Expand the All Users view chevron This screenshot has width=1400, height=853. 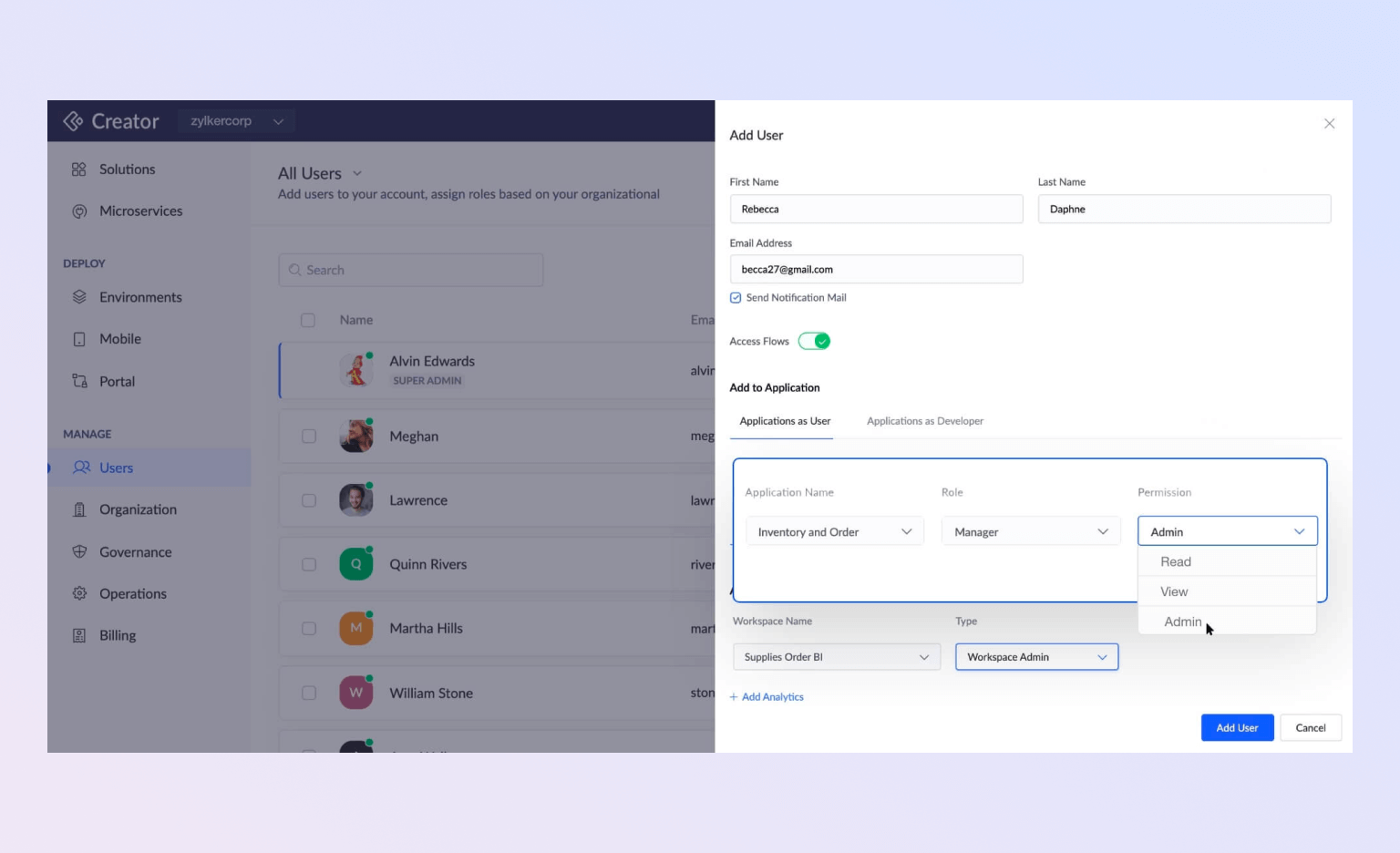(357, 173)
